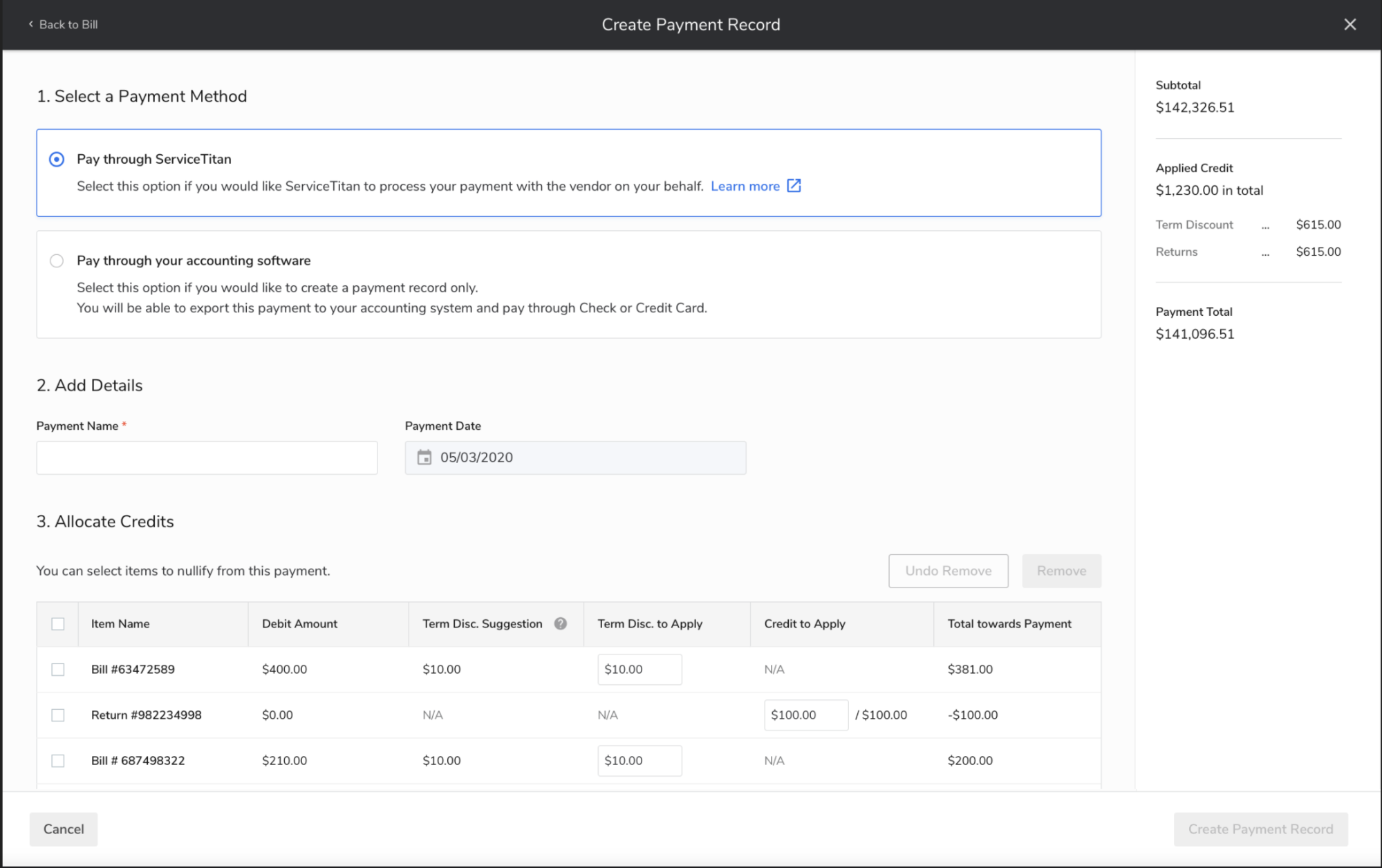Select the Pay through ServiceTitan radio button
1382x868 pixels.
tap(57, 159)
